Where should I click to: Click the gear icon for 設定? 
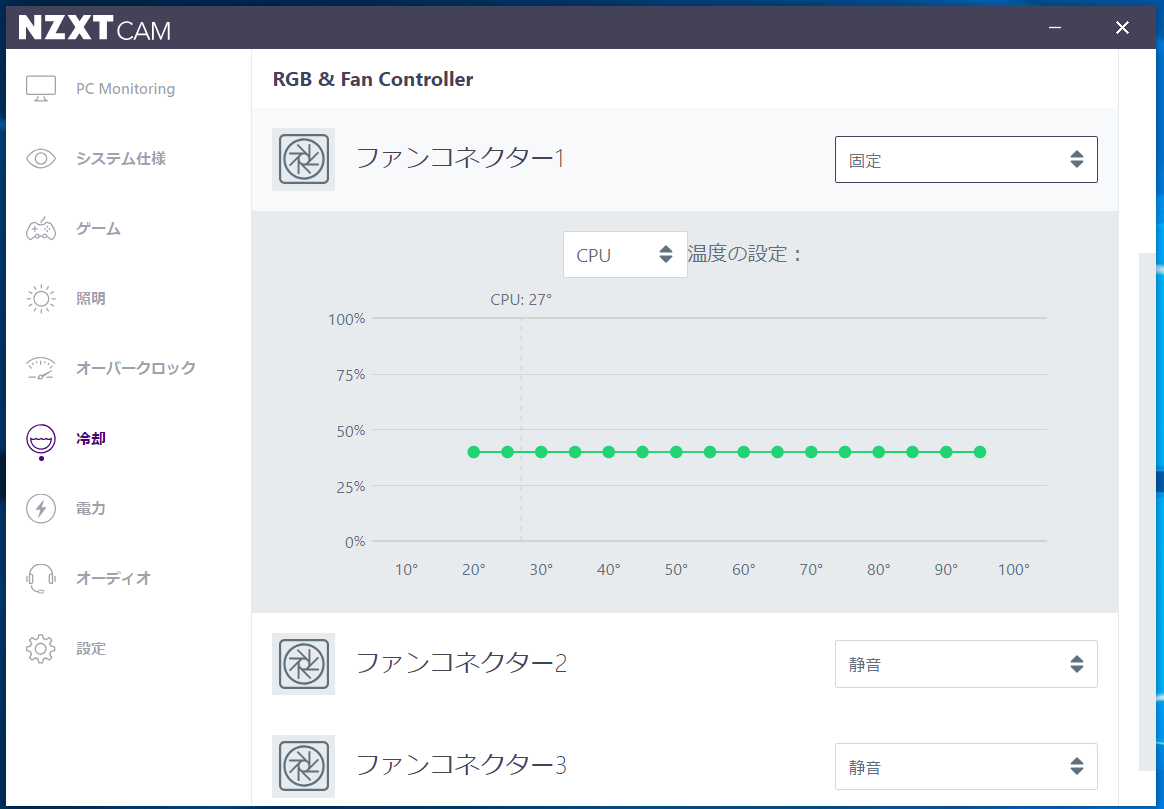click(x=41, y=649)
